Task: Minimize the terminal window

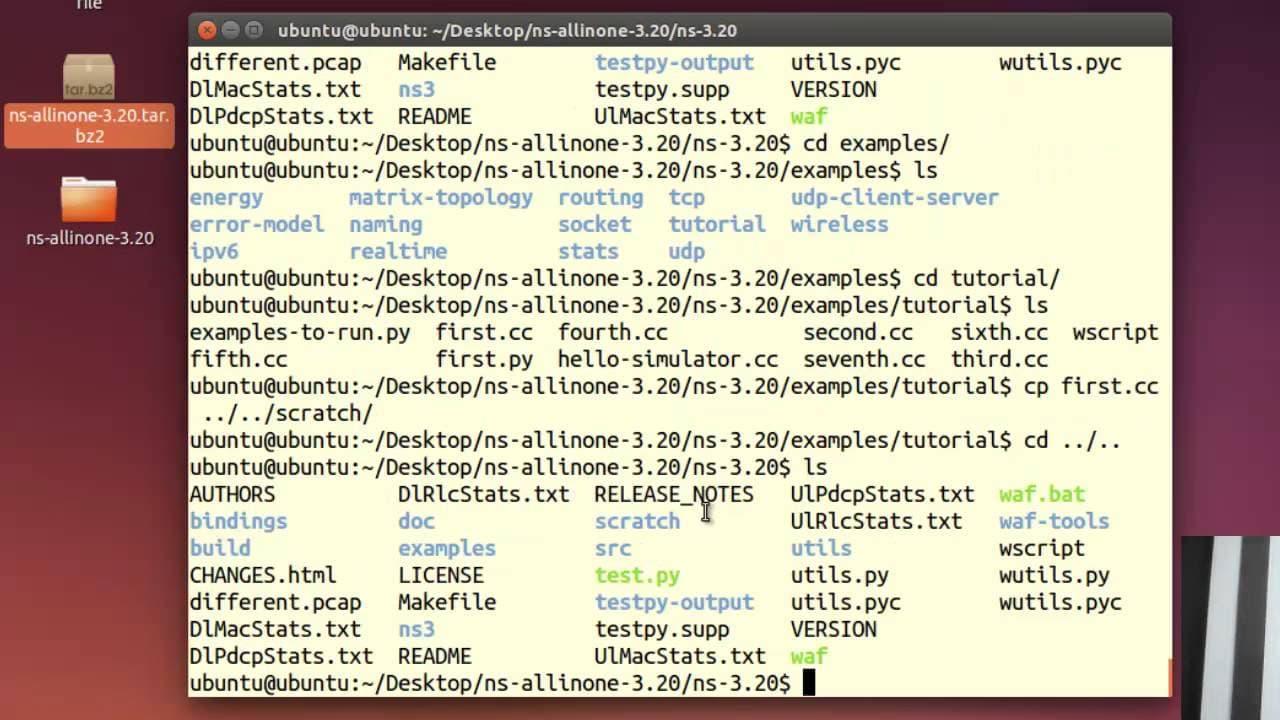Action: click(230, 30)
